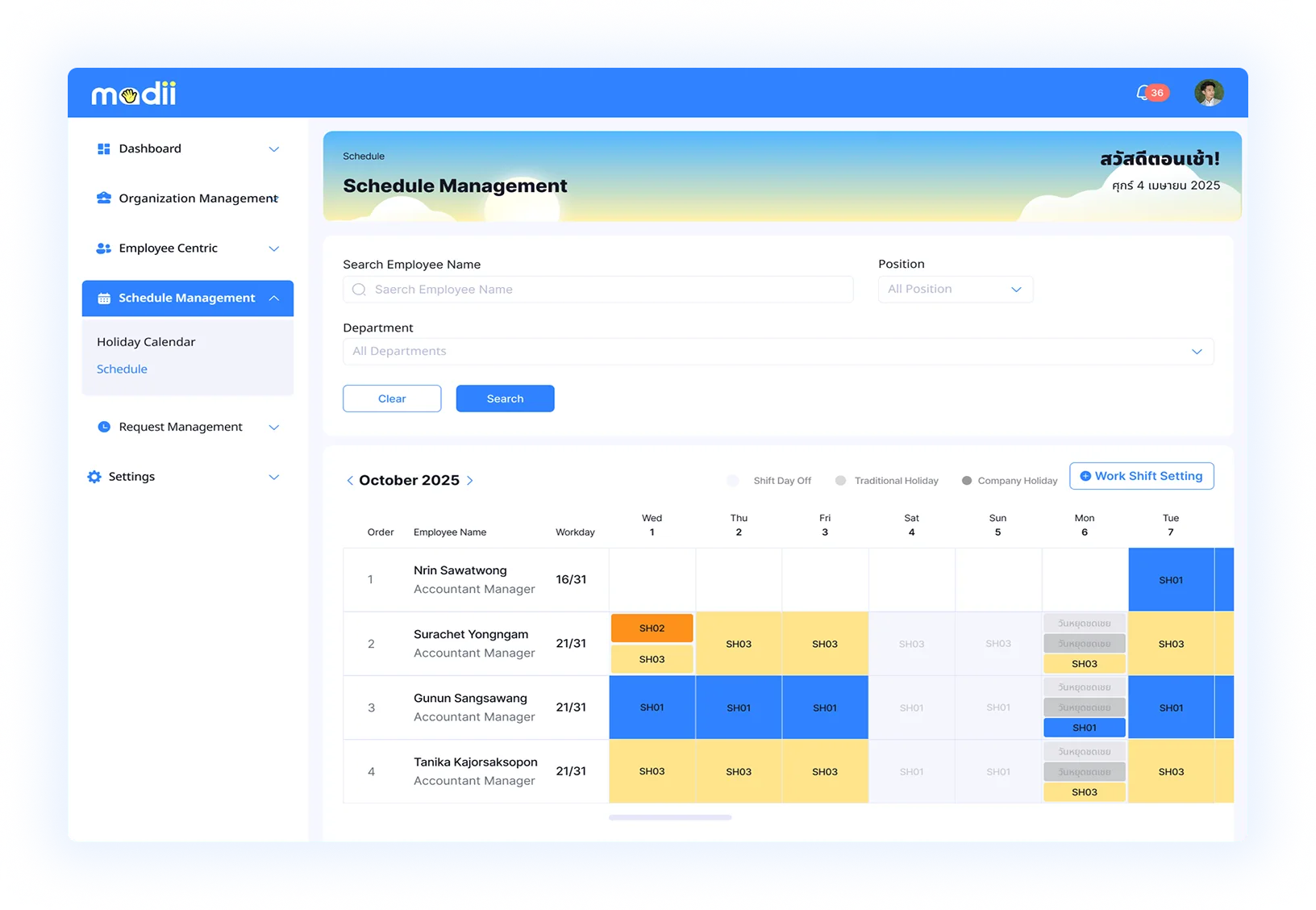Click the Organization Management icon

pos(103,198)
